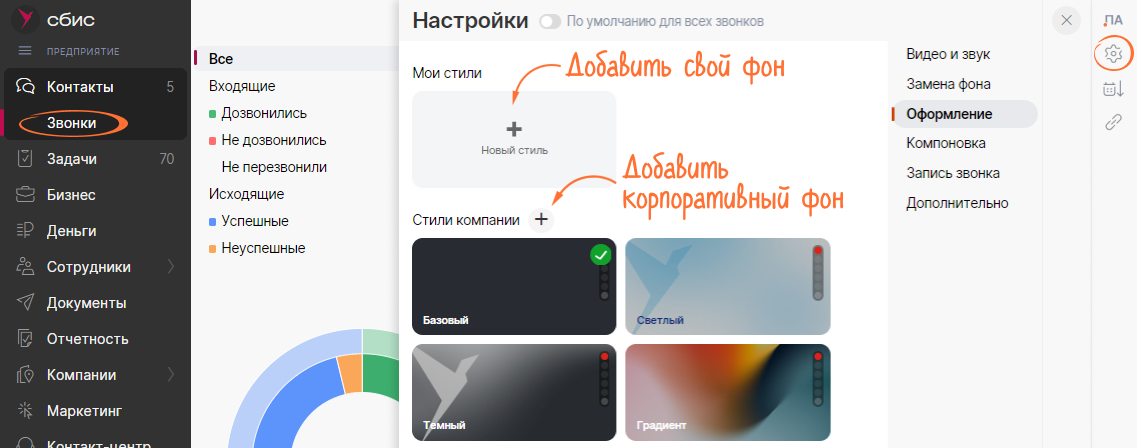Open the Tasks section icon
The image size is (1137, 448).
(x=26, y=159)
